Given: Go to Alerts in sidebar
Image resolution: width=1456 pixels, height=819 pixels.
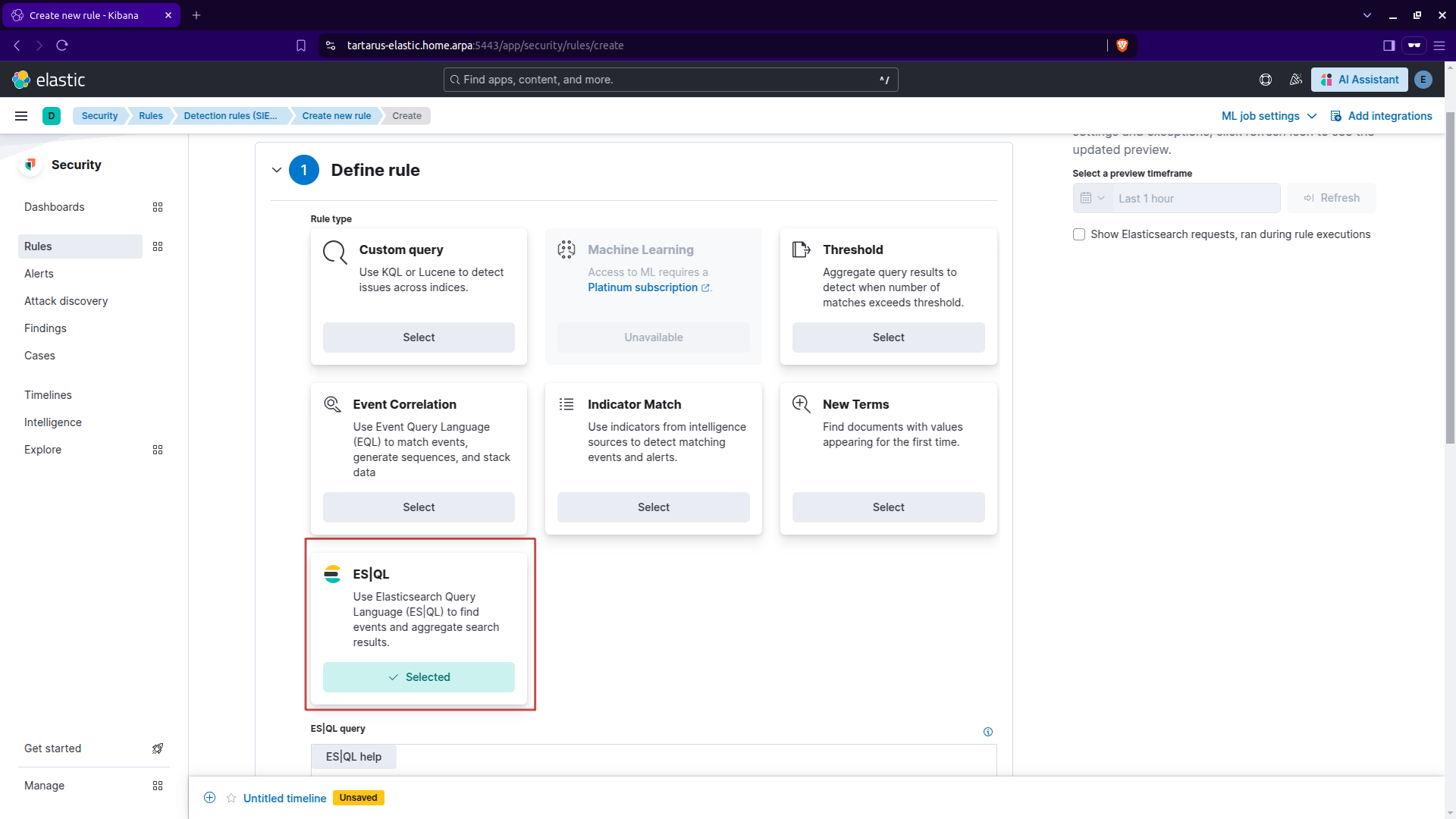Looking at the screenshot, I should click(39, 274).
